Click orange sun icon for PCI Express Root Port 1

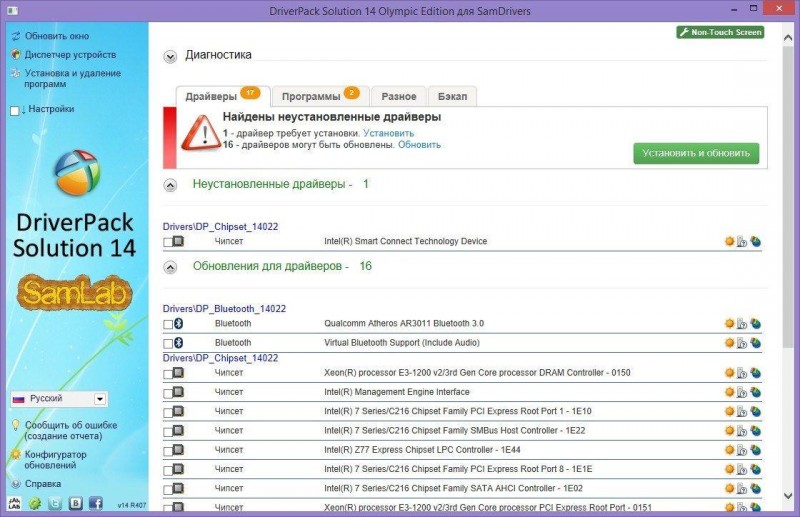730,411
